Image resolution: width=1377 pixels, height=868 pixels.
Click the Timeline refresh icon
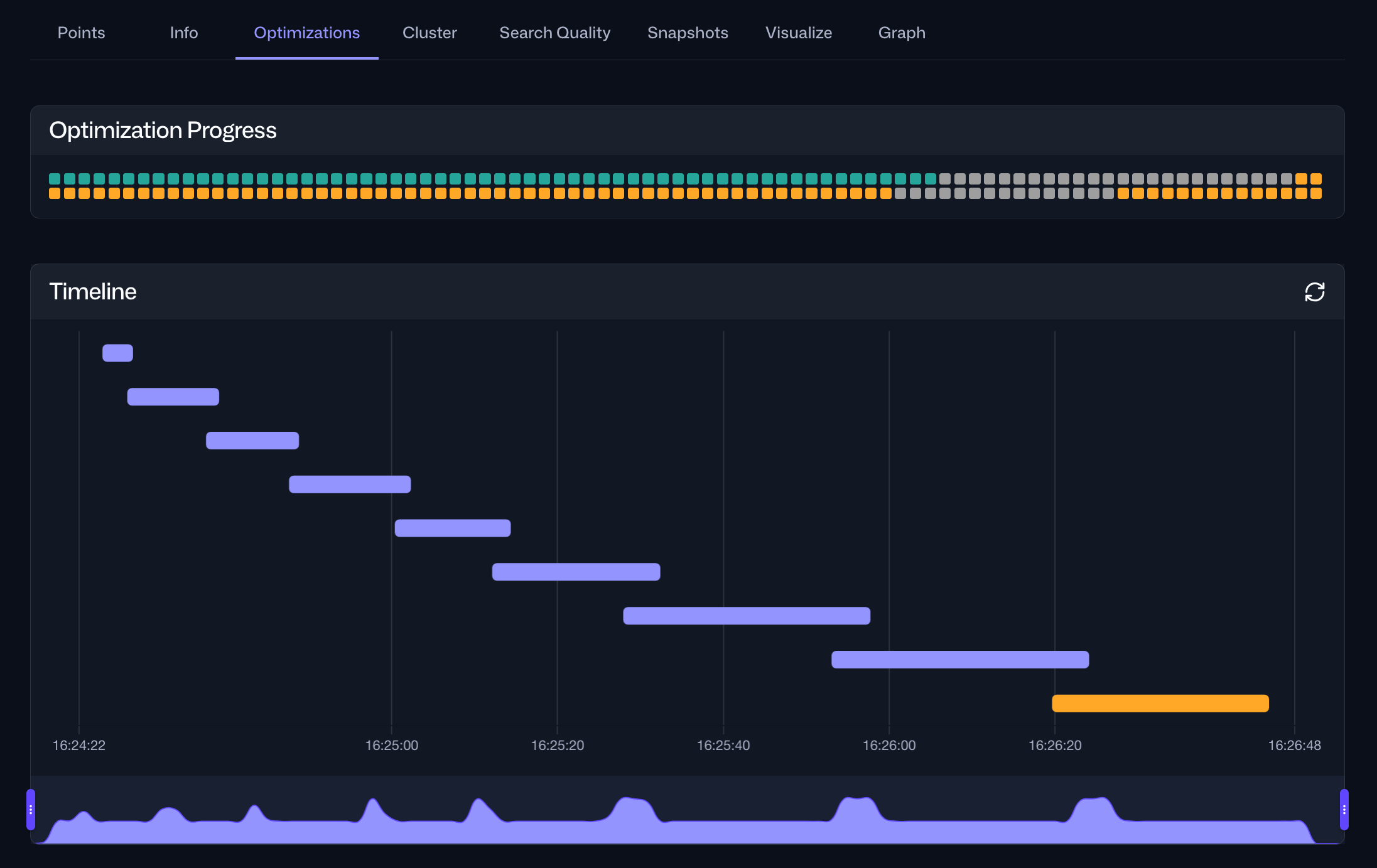click(1315, 292)
